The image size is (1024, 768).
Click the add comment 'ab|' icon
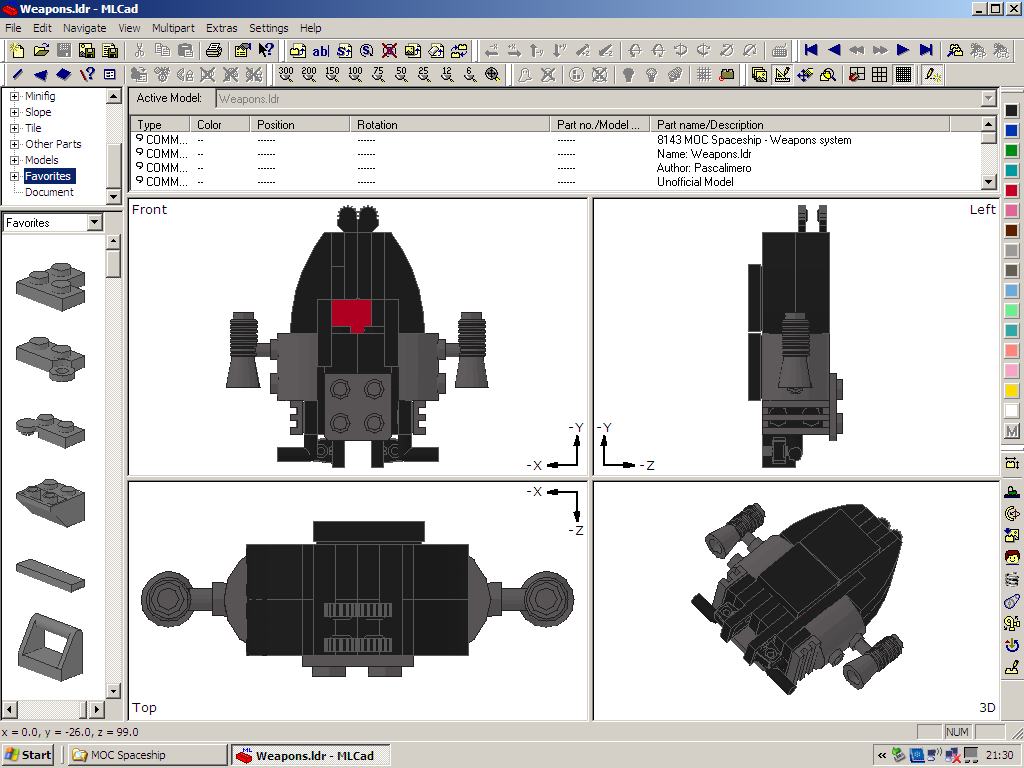tap(320, 50)
